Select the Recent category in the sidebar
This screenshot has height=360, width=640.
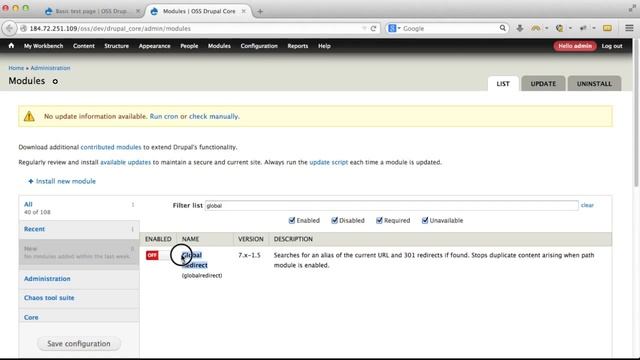[34, 229]
